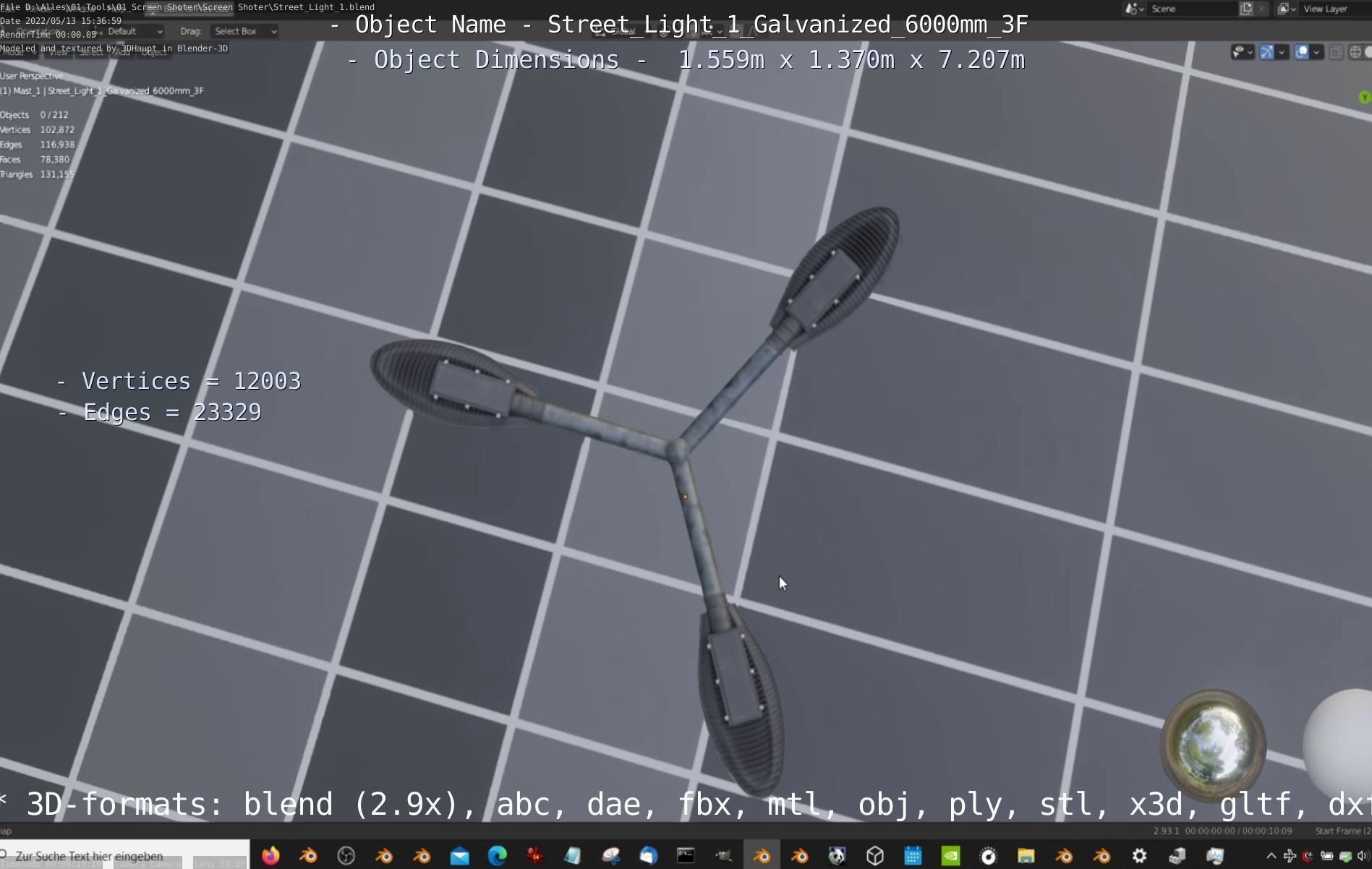Open the panda icon app in taskbar

coord(837,856)
